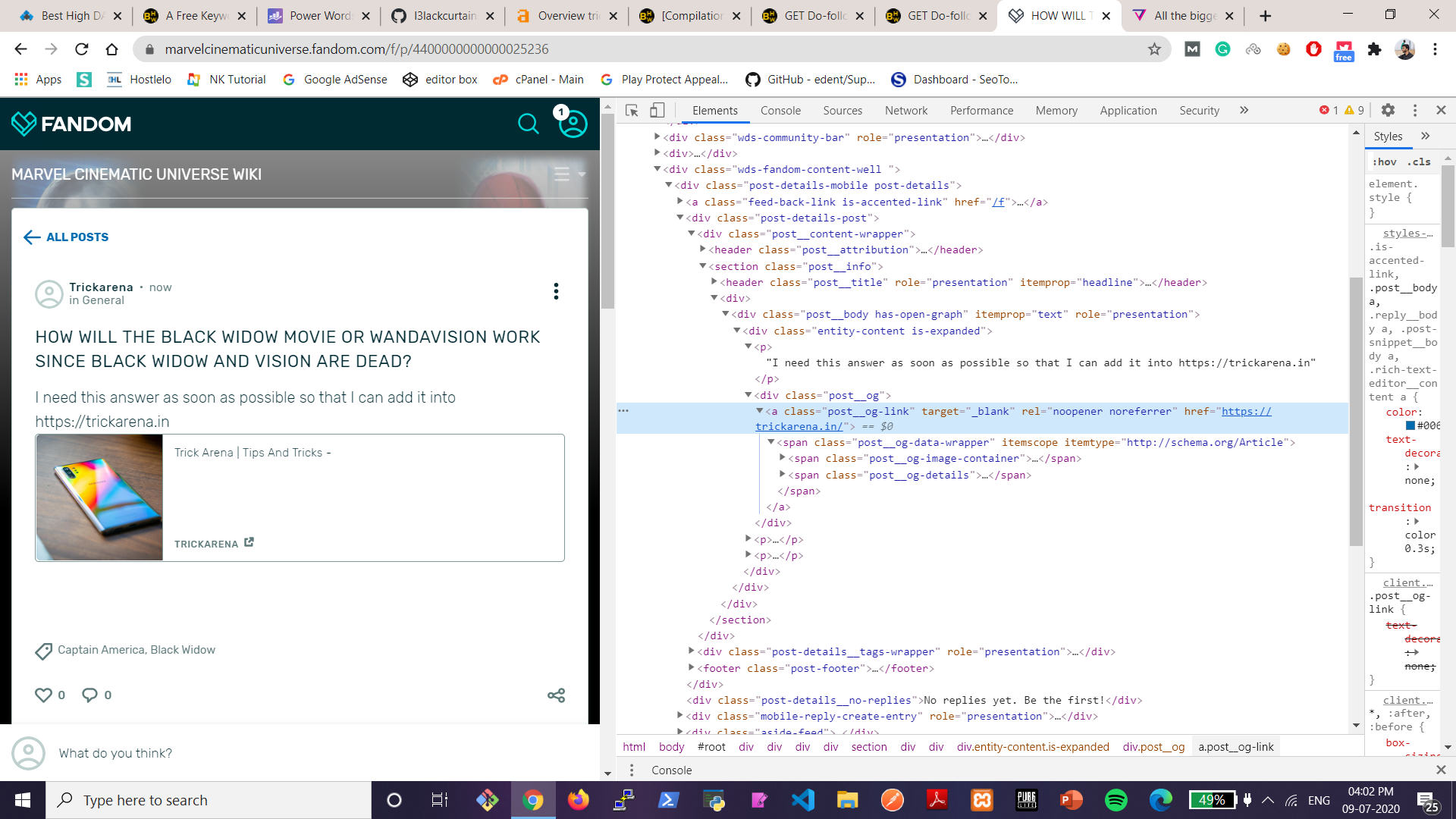1456x819 pixels.
Task: Click the address bar URL field
Action: (652, 49)
